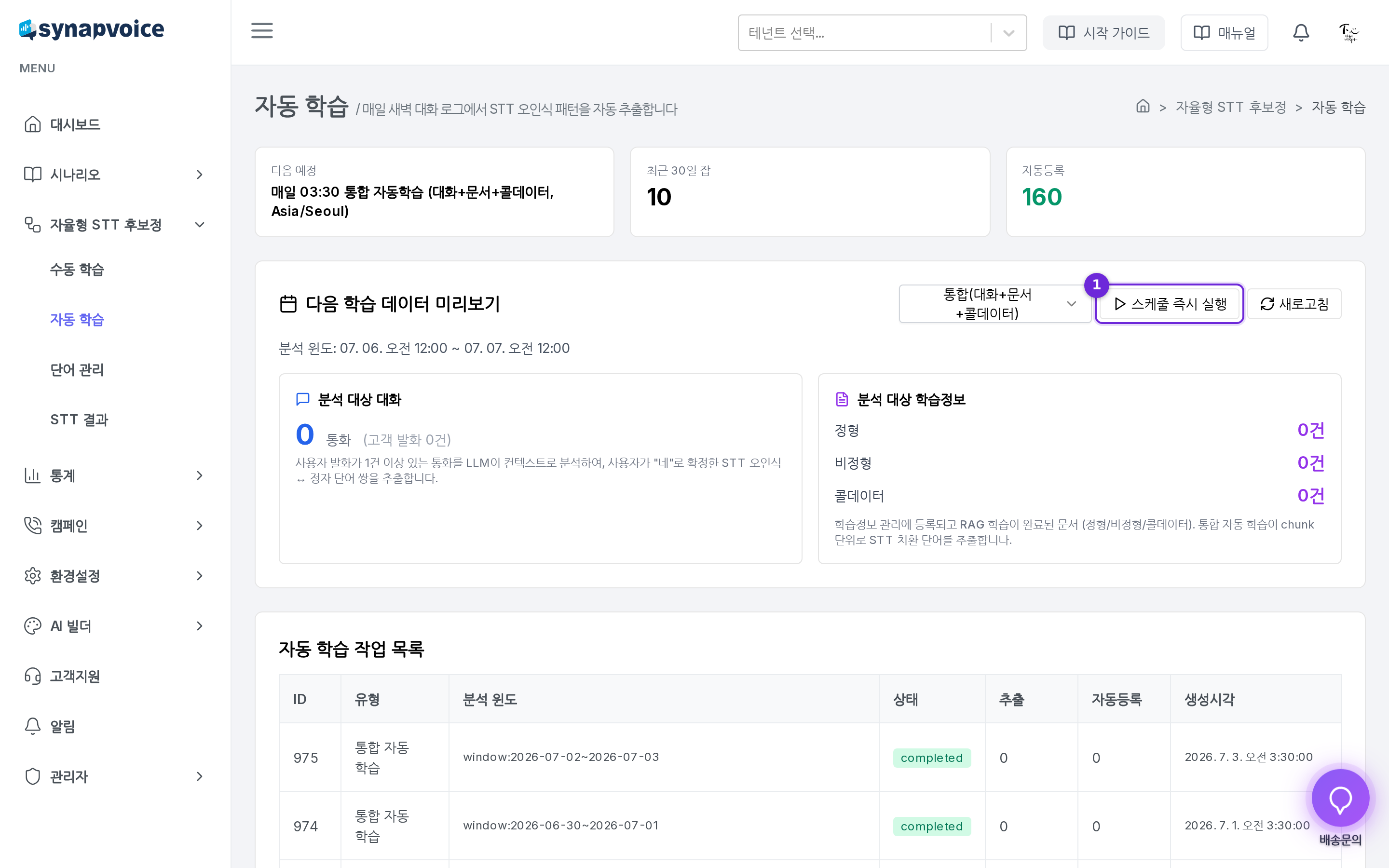
Task: Open the 시작 가이드 button
Action: (x=1103, y=33)
